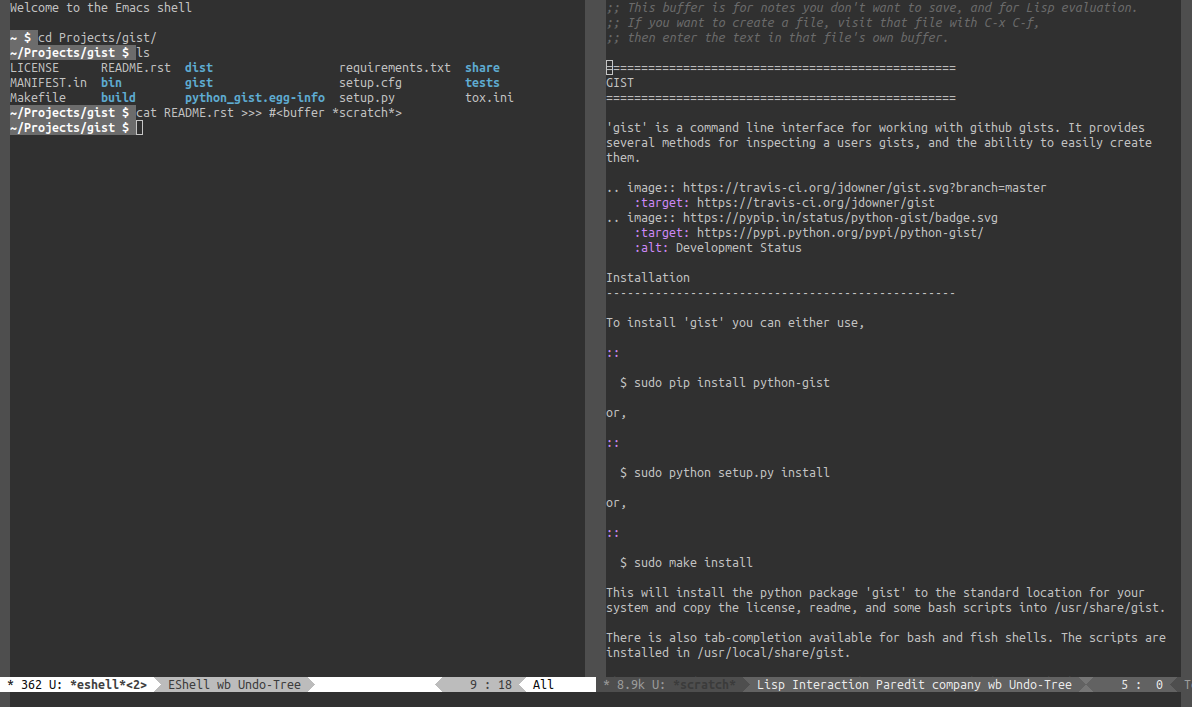Screen dimensions: 1192x707
Task: Click Undo-Tree in the scratch mode line
Action: (1040, 685)
